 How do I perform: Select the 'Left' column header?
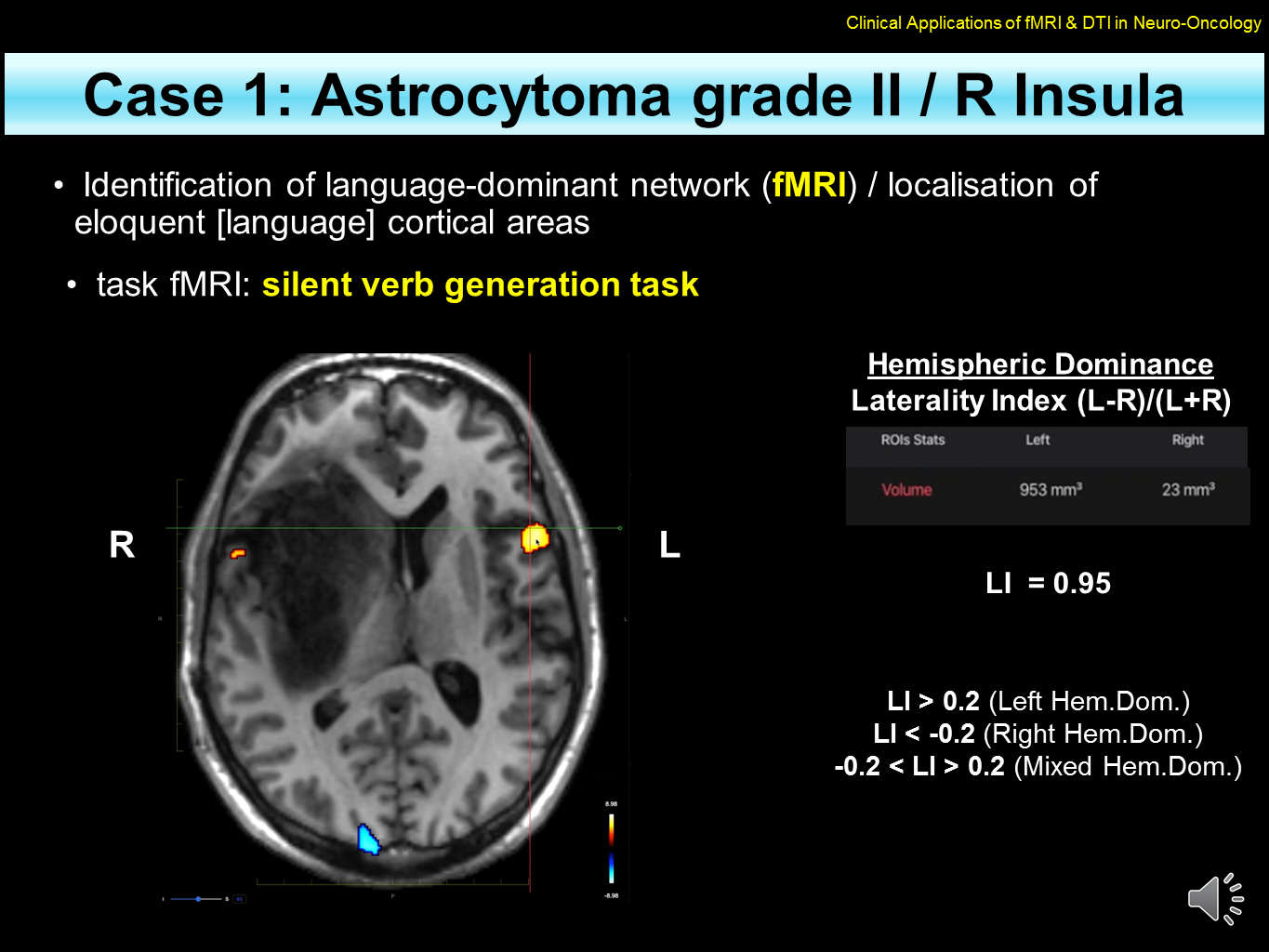pos(1038,440)
